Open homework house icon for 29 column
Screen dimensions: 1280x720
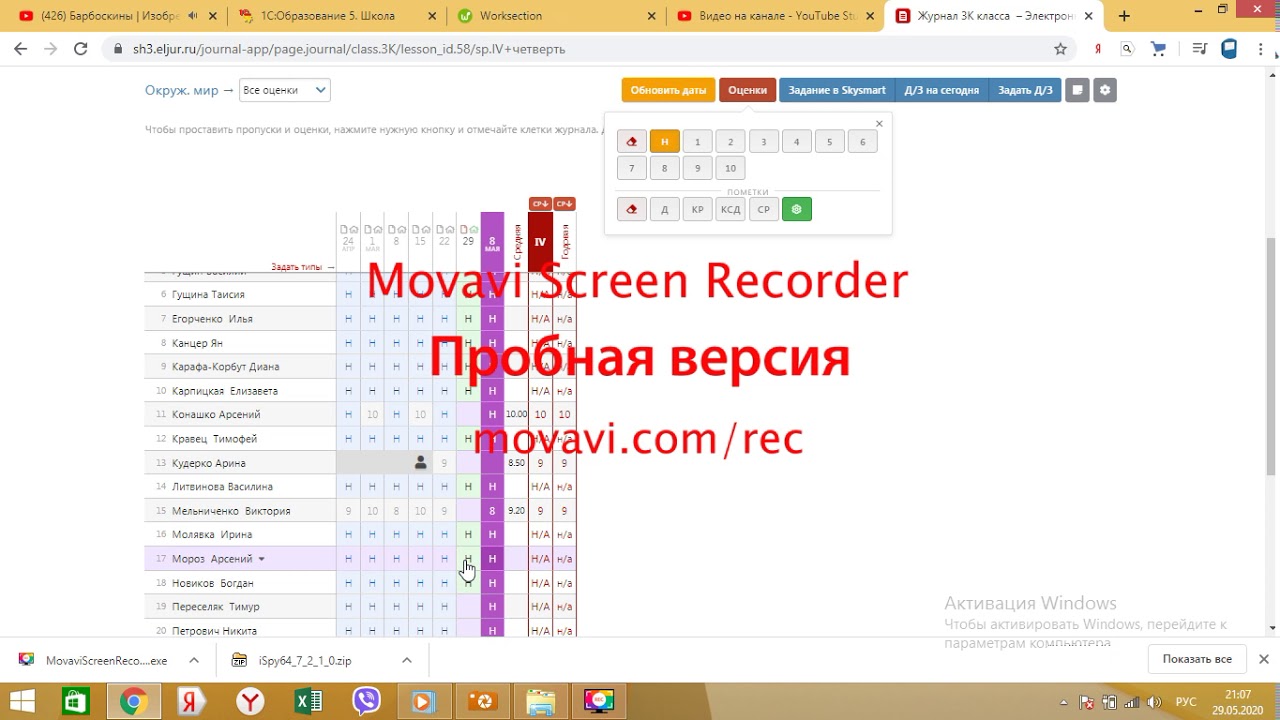473,229
